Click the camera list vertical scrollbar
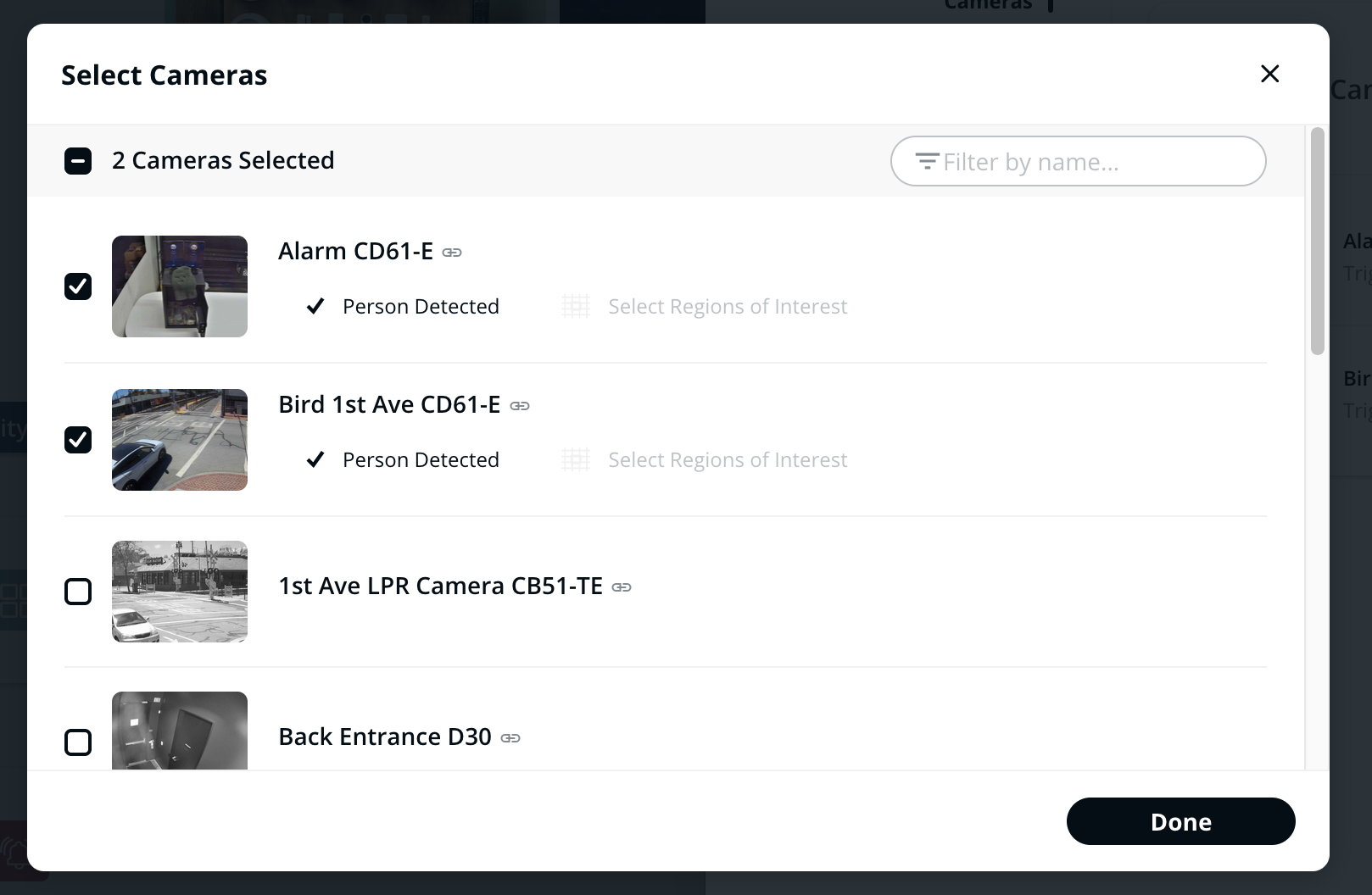The height and width of the screenshot is (895, 1372). tap(1317, 242)
